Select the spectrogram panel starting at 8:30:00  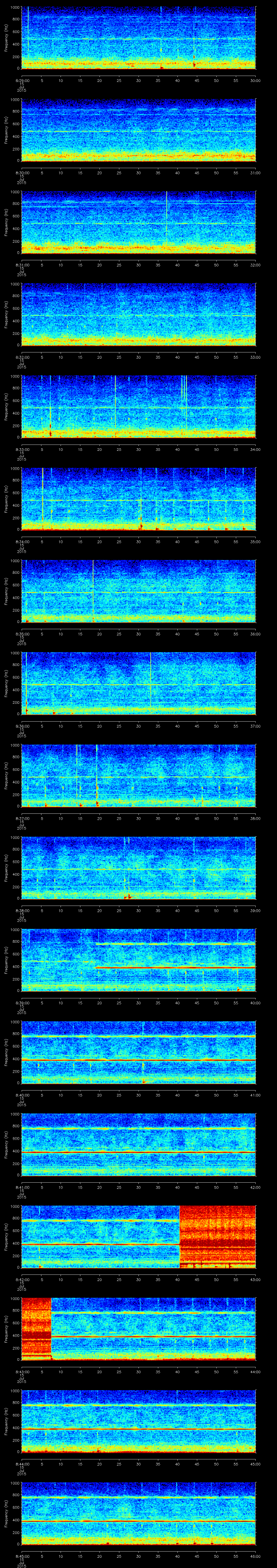[138, 130]
